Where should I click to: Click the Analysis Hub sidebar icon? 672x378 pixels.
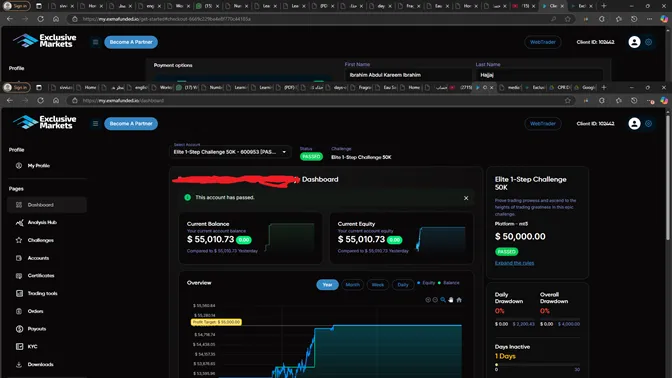point(19,222)
